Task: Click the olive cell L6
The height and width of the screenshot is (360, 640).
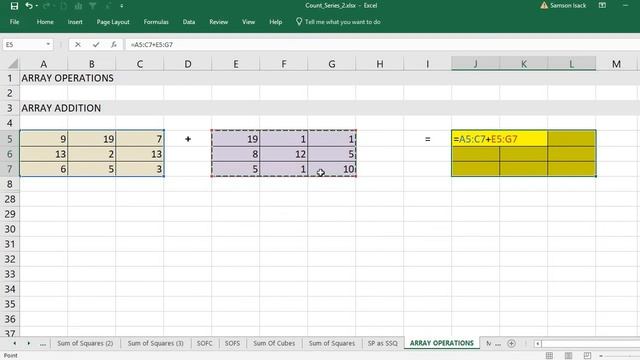Action: pos(572,154)
